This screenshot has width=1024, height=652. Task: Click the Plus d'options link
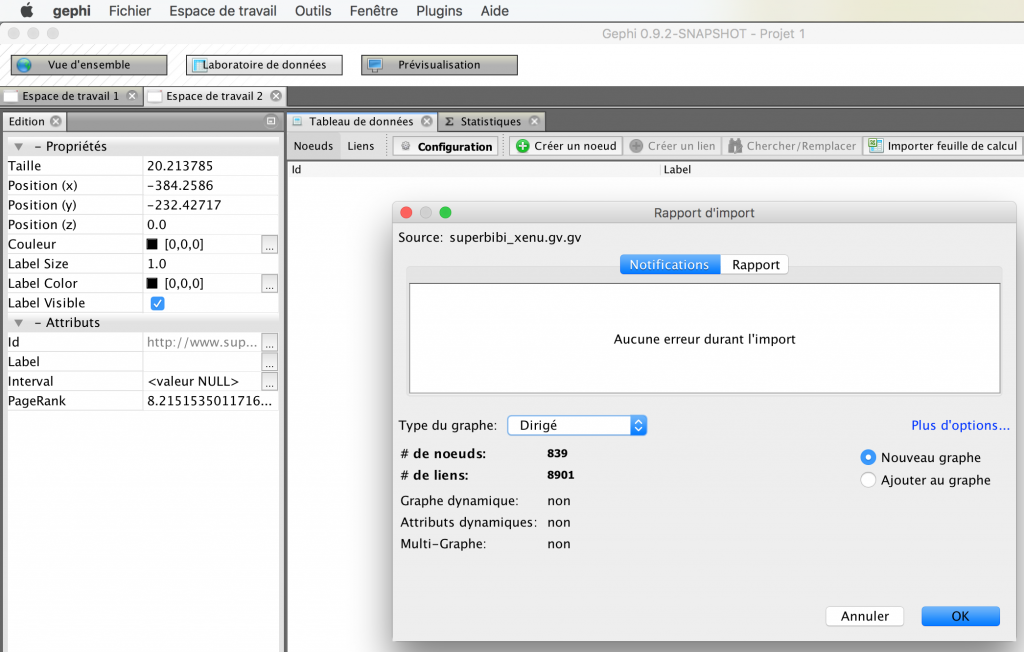coord(960,425)
